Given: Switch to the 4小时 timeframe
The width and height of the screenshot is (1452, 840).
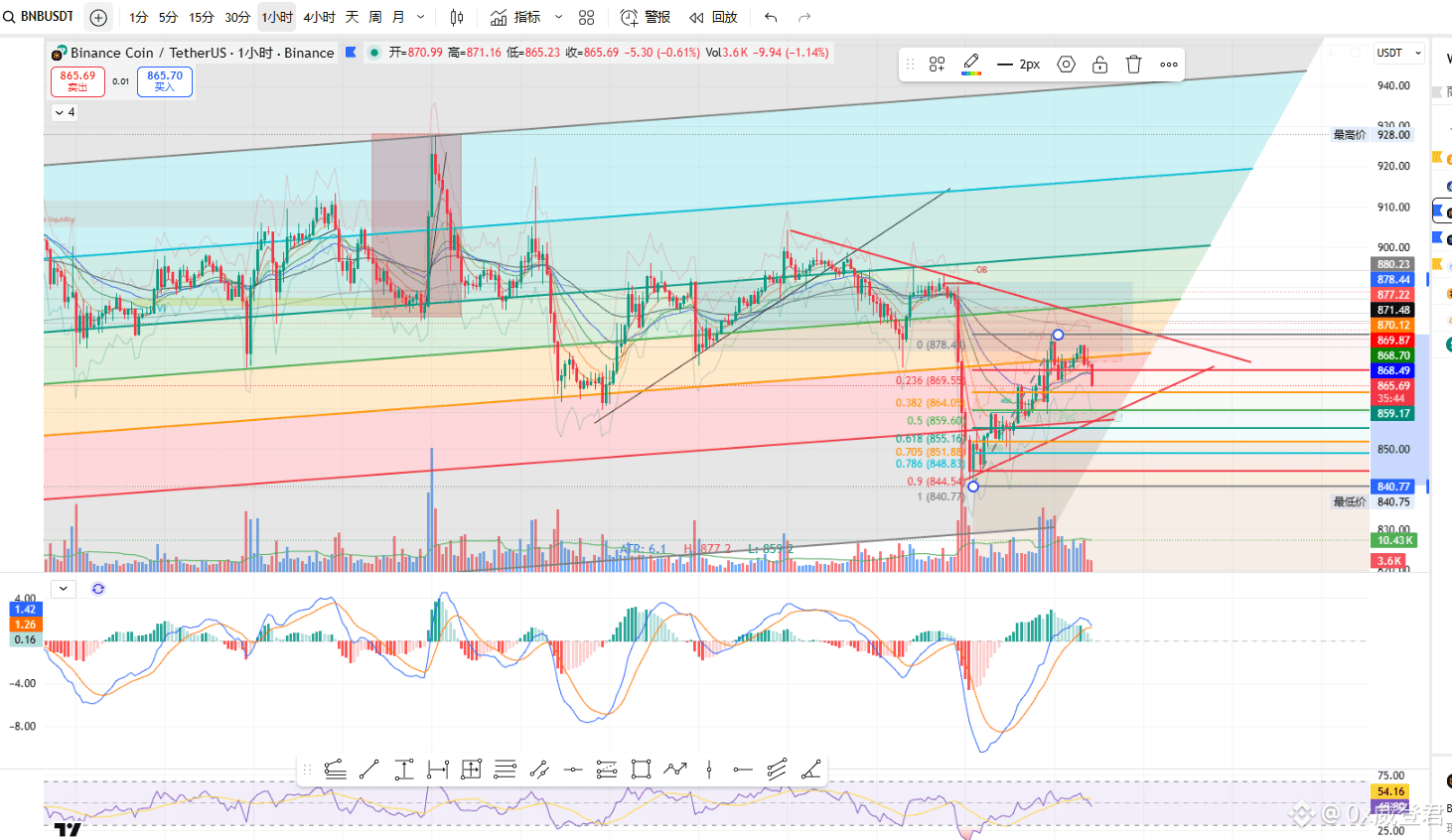Looking at the screenshot, I should tap(319, 17).
